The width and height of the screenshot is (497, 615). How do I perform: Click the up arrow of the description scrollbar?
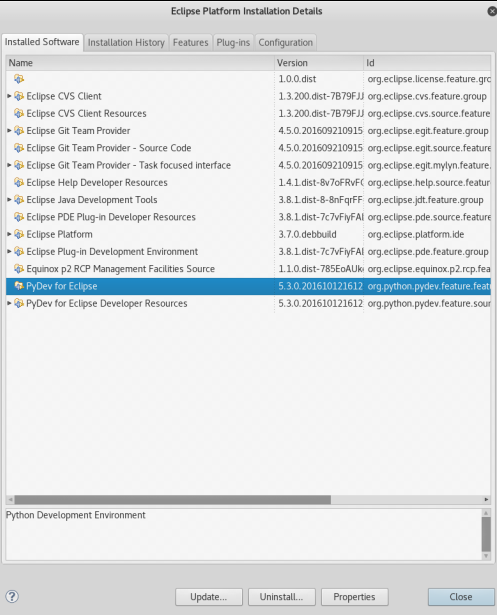click(x=486, y=513)
